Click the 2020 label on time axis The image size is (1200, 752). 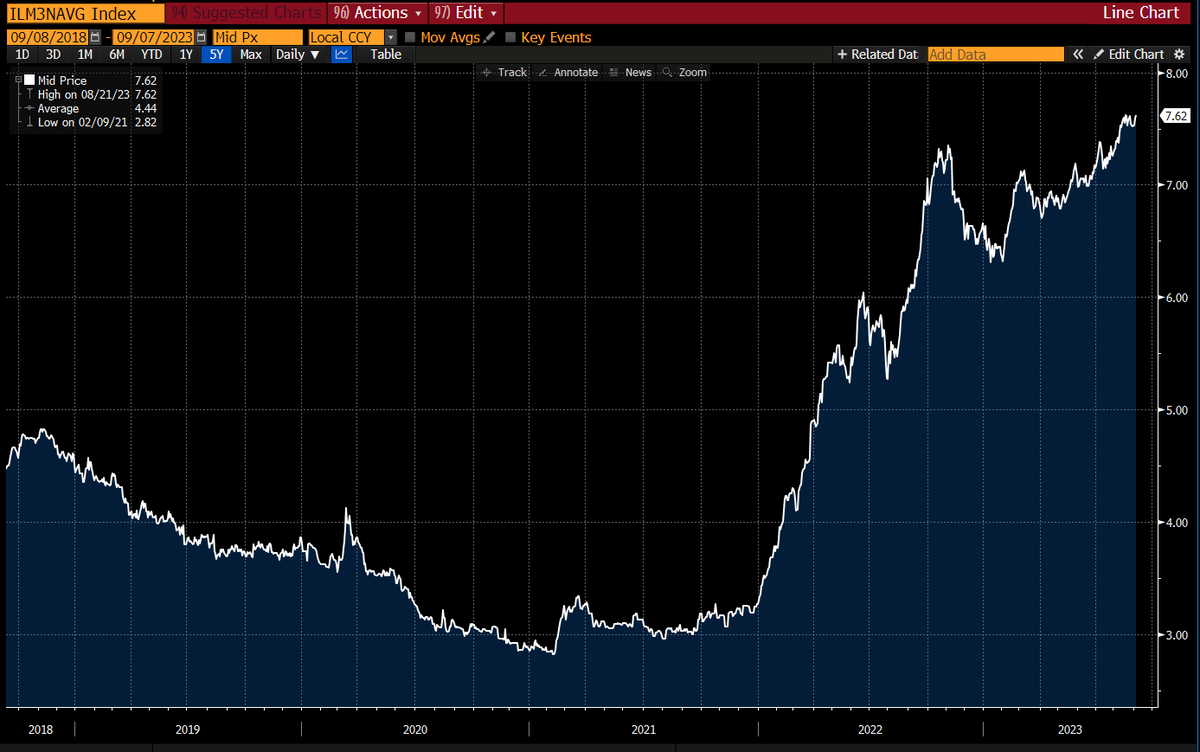point(416,729)
